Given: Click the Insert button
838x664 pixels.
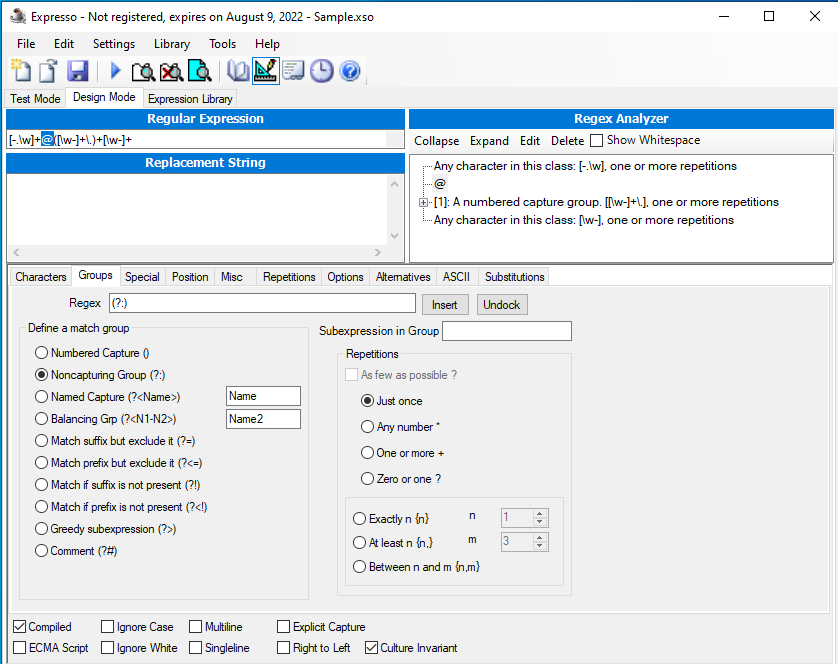Looking at the screenshot, I should (x=445, y=304).
